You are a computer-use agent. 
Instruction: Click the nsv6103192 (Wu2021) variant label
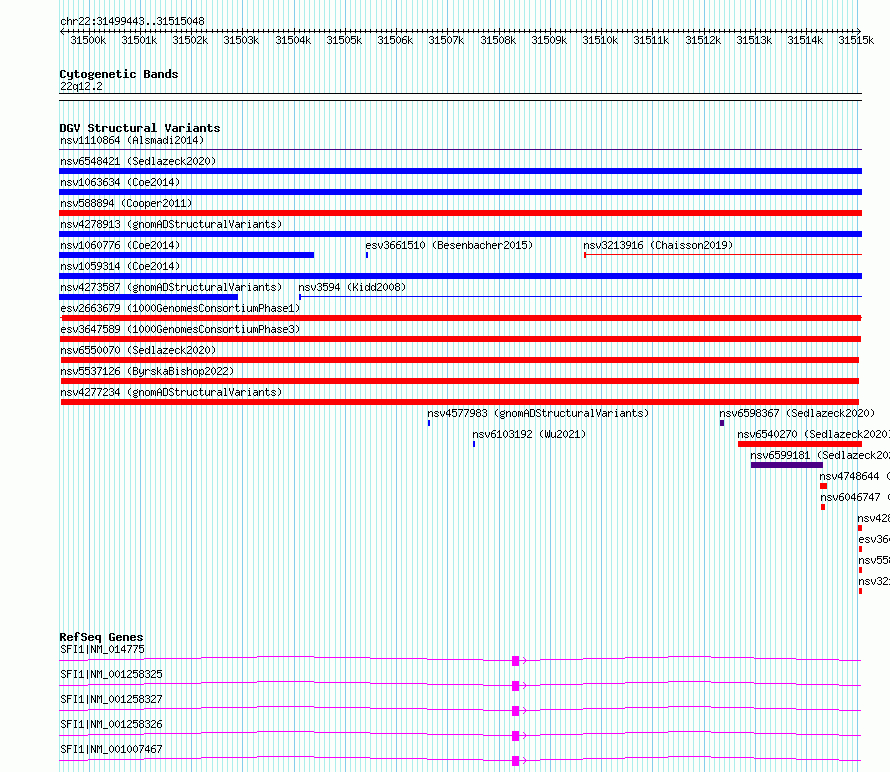tap(529, 434)
